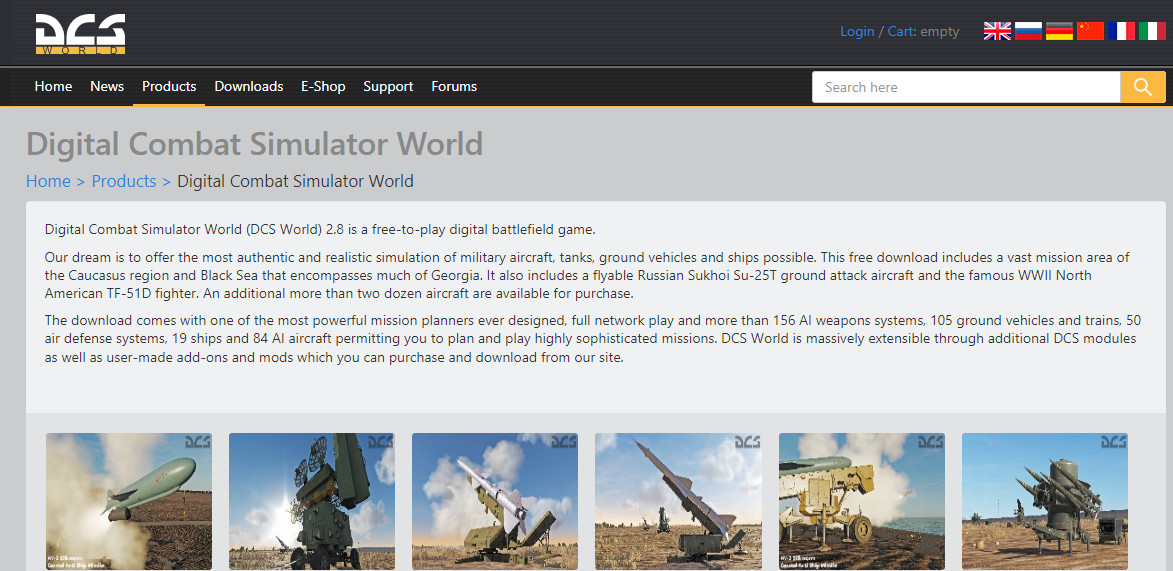The height and width of the screenshot is (571, 1173).
Task: Visit the Forums menu link
Action: [454, 86]
